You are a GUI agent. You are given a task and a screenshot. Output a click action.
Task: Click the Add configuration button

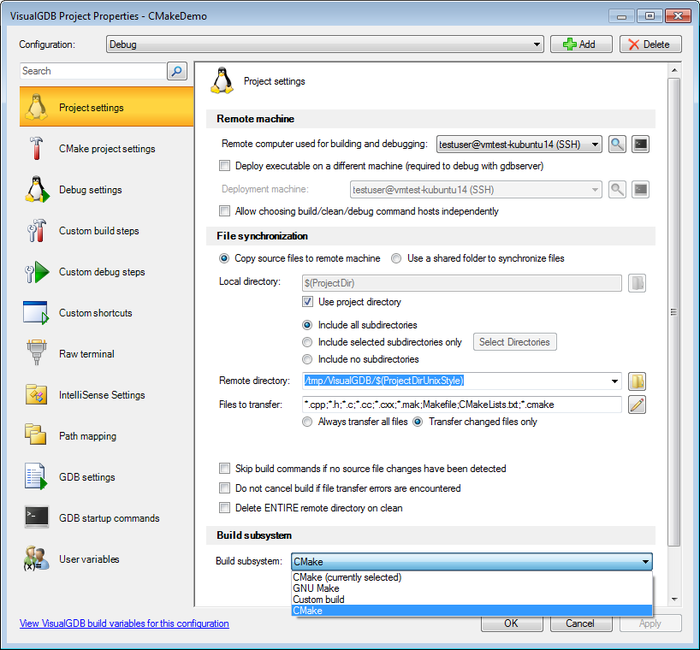(581, 44)
